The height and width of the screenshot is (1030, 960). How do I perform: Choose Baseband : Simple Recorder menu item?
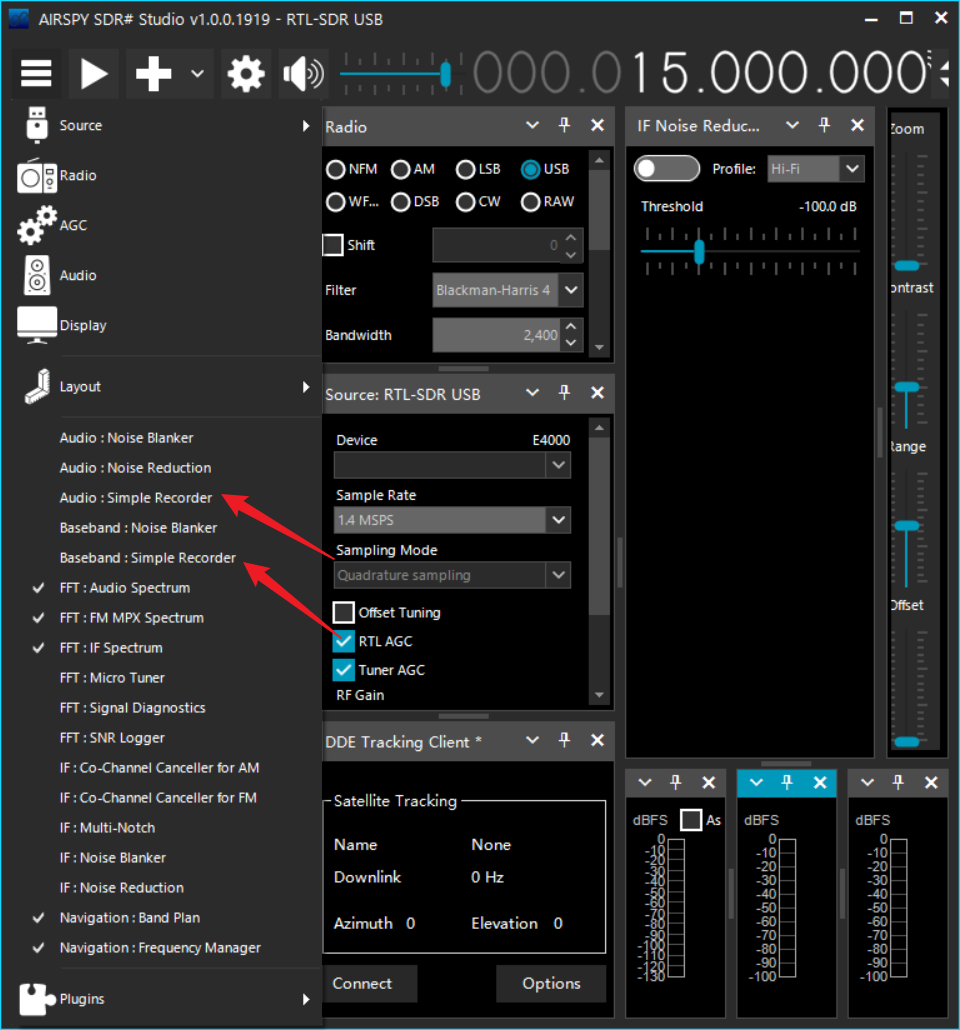click(x=148, y=558)
